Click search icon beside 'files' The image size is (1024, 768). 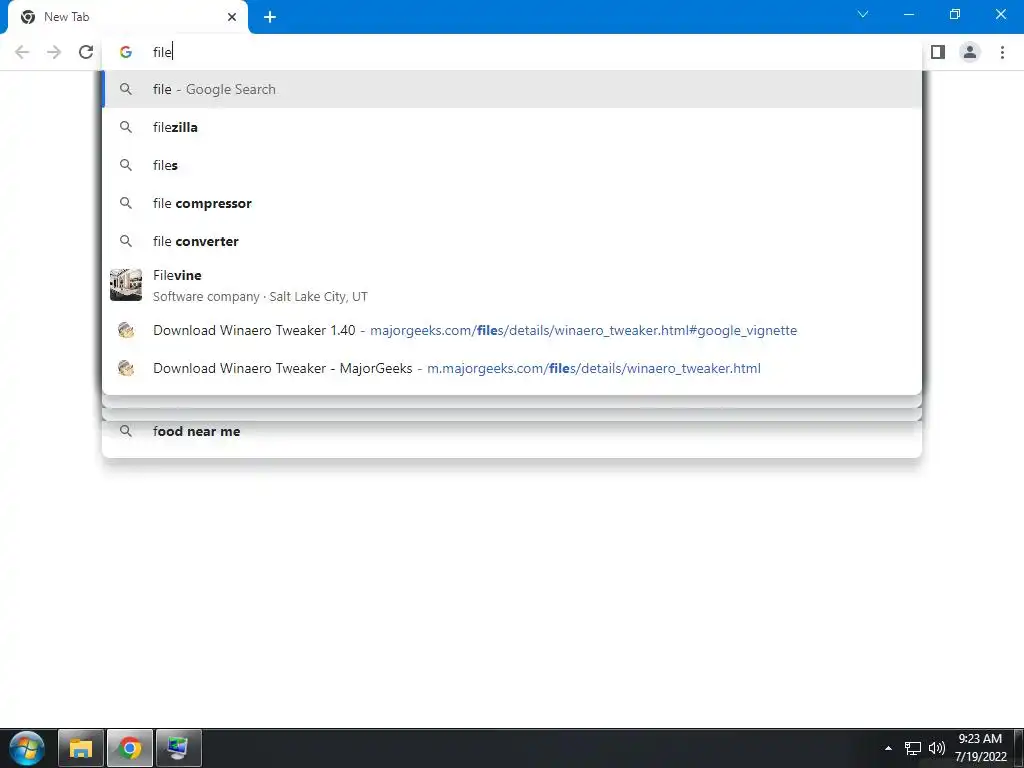126,165
